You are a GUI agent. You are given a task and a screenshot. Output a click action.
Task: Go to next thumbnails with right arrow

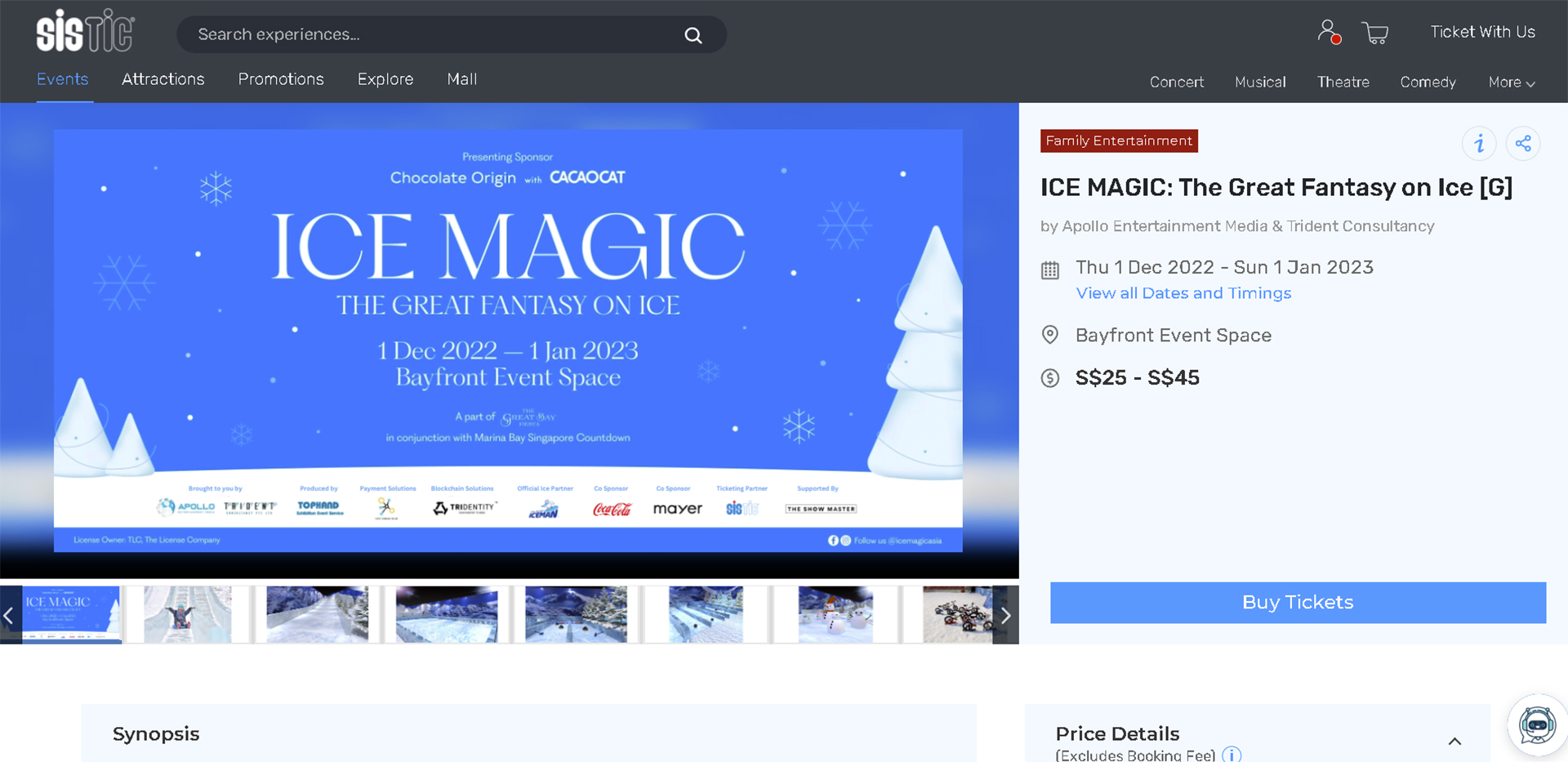pyautogui.click(x=1006, y=615)
